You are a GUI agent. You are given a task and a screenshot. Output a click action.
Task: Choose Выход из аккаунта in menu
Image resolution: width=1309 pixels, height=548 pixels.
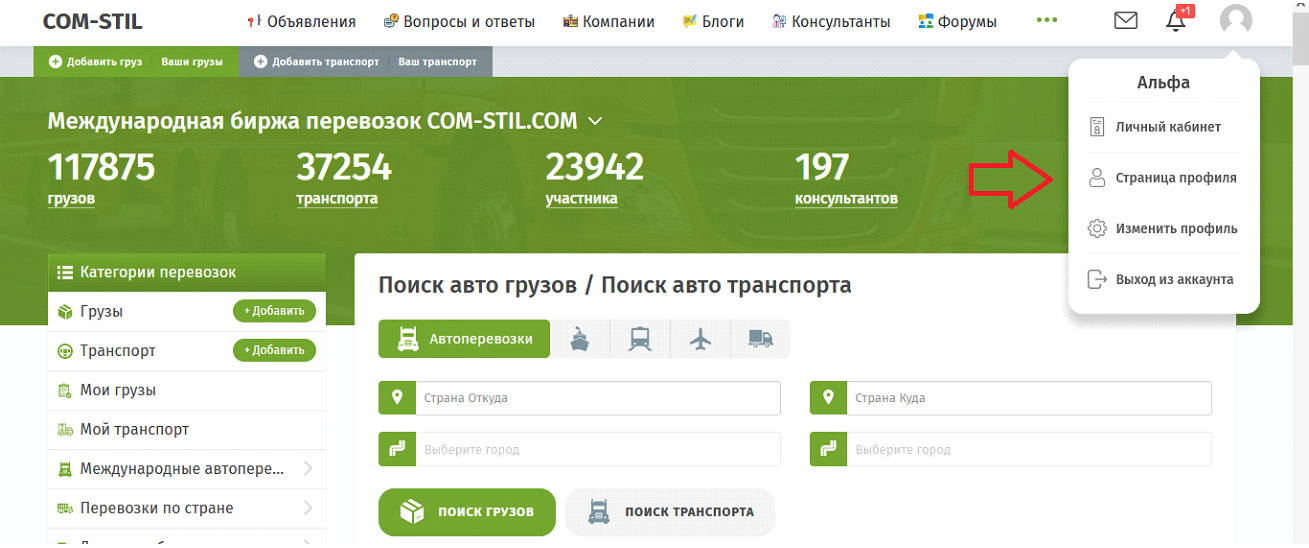(x=1174, y=280)
